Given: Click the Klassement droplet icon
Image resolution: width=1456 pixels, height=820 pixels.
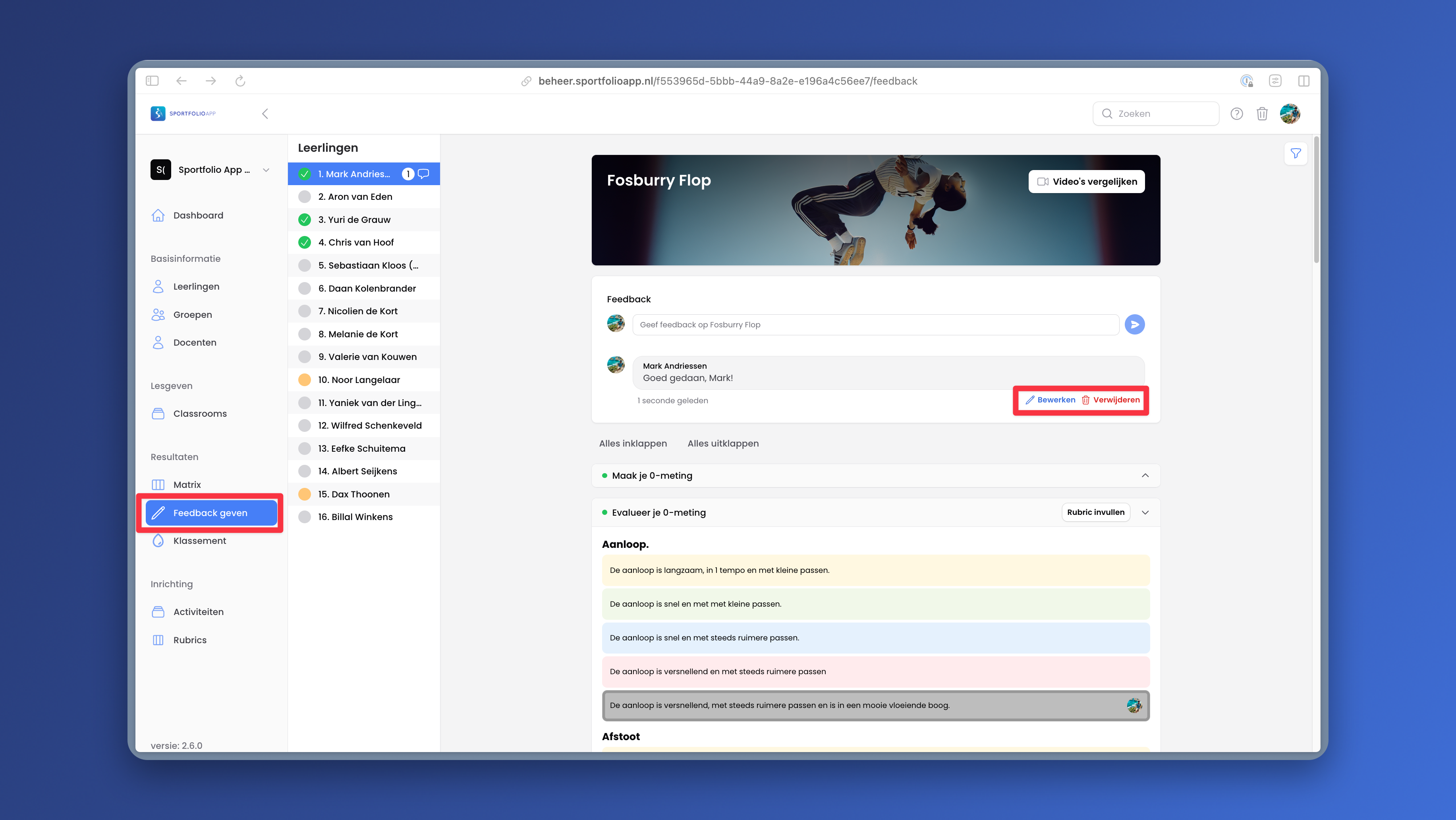Looking at the screenshot, I should 158,541.
